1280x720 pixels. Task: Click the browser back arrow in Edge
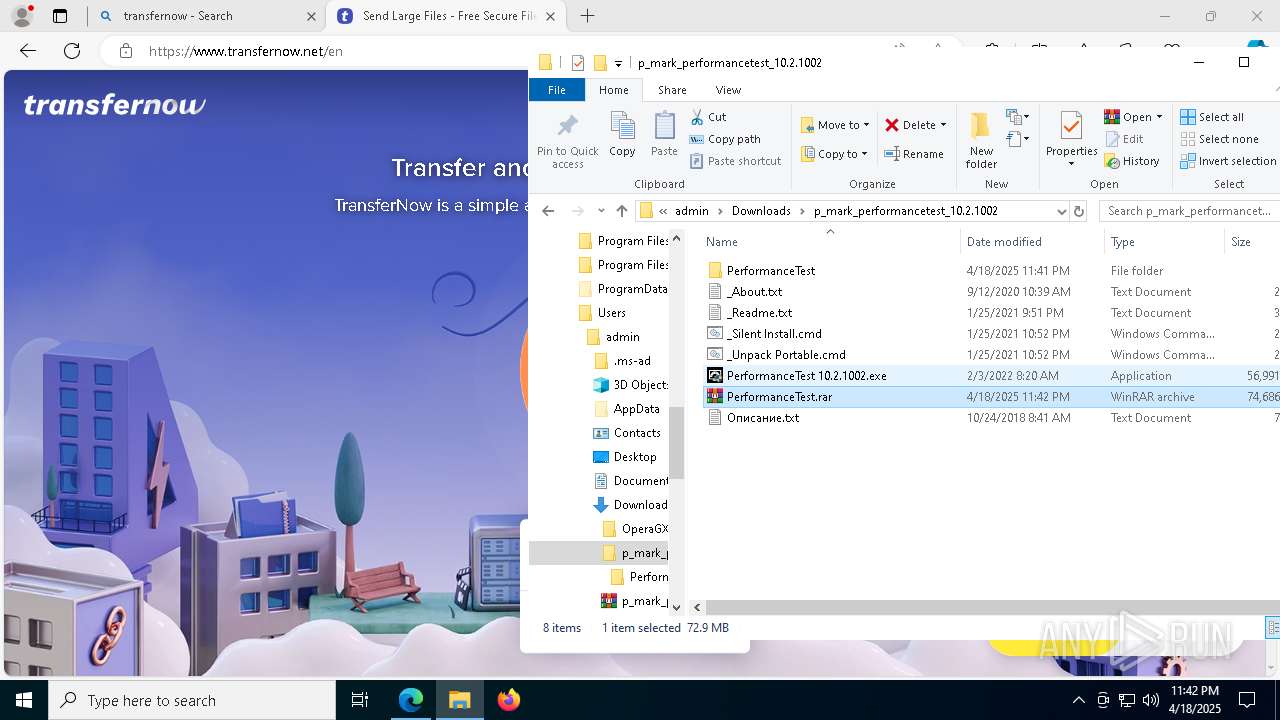click(x=28, y=51)
